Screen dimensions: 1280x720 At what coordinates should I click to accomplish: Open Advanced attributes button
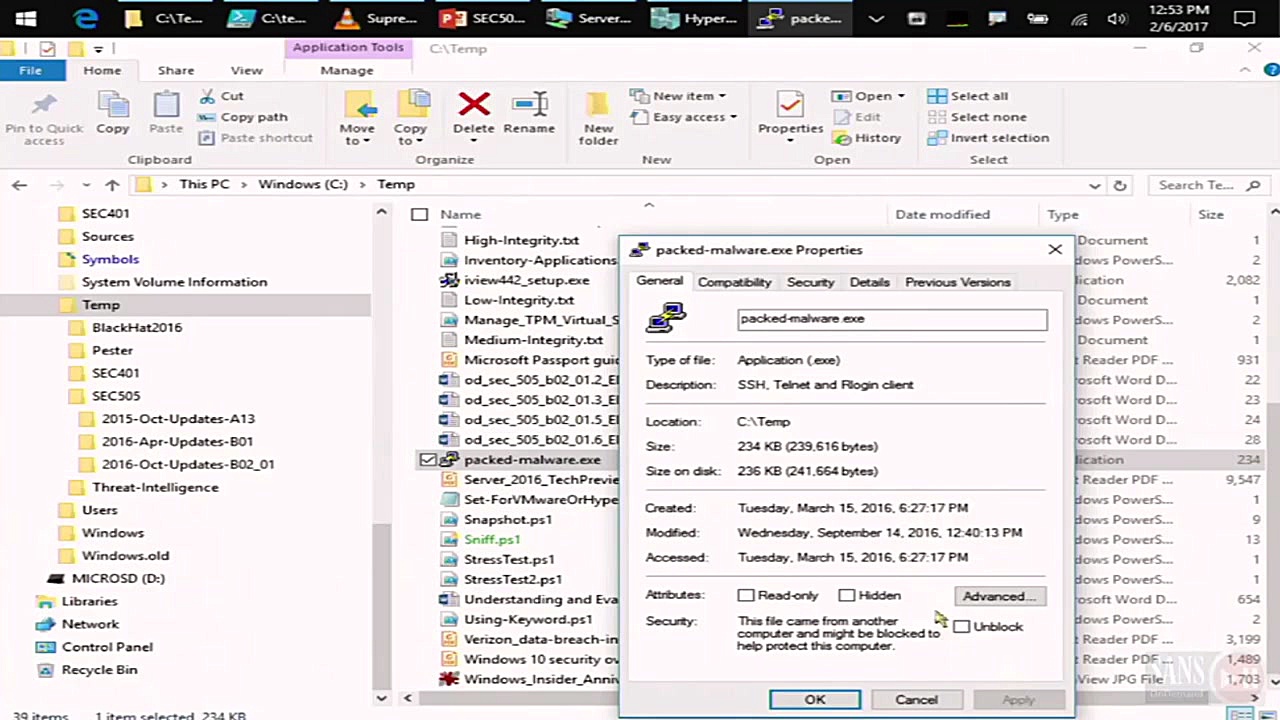click(1000, 596)
